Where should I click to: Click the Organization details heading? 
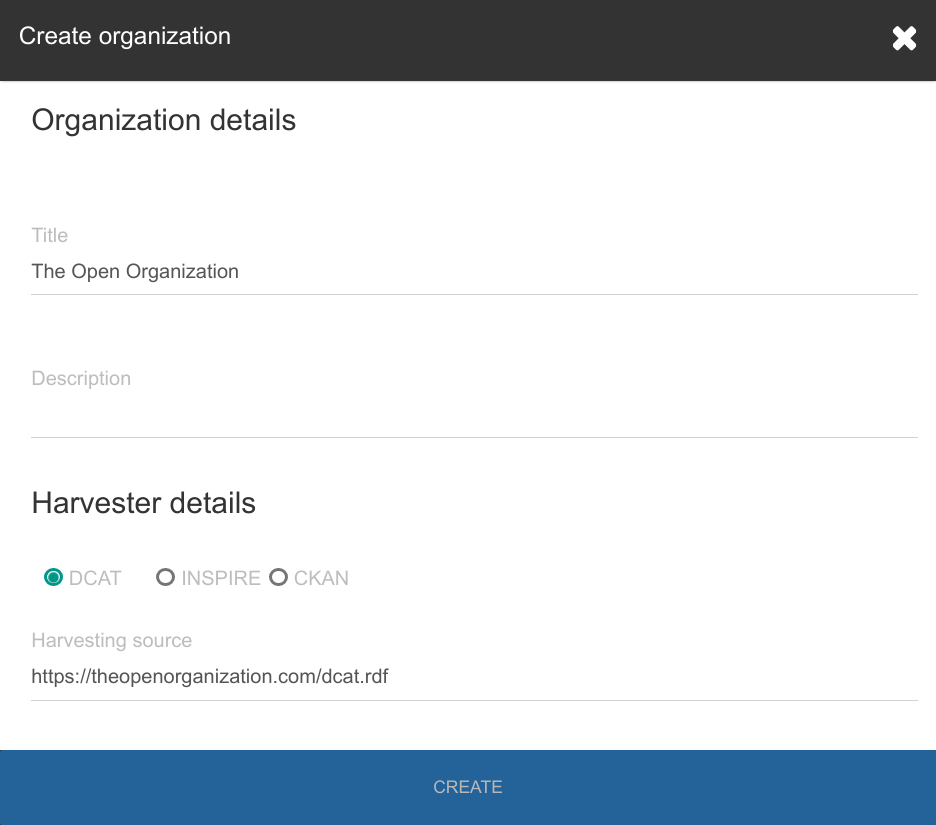(x=164, y=120)
